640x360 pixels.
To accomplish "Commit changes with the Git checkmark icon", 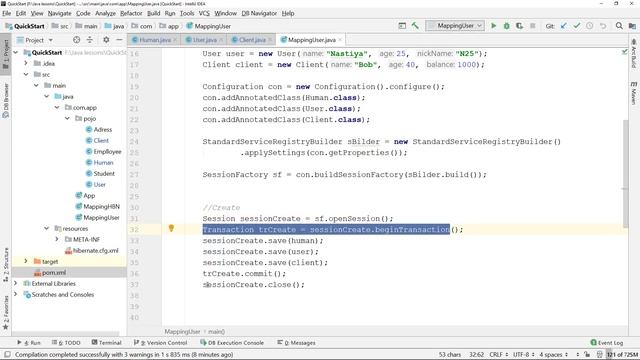I will click(577, 26).
